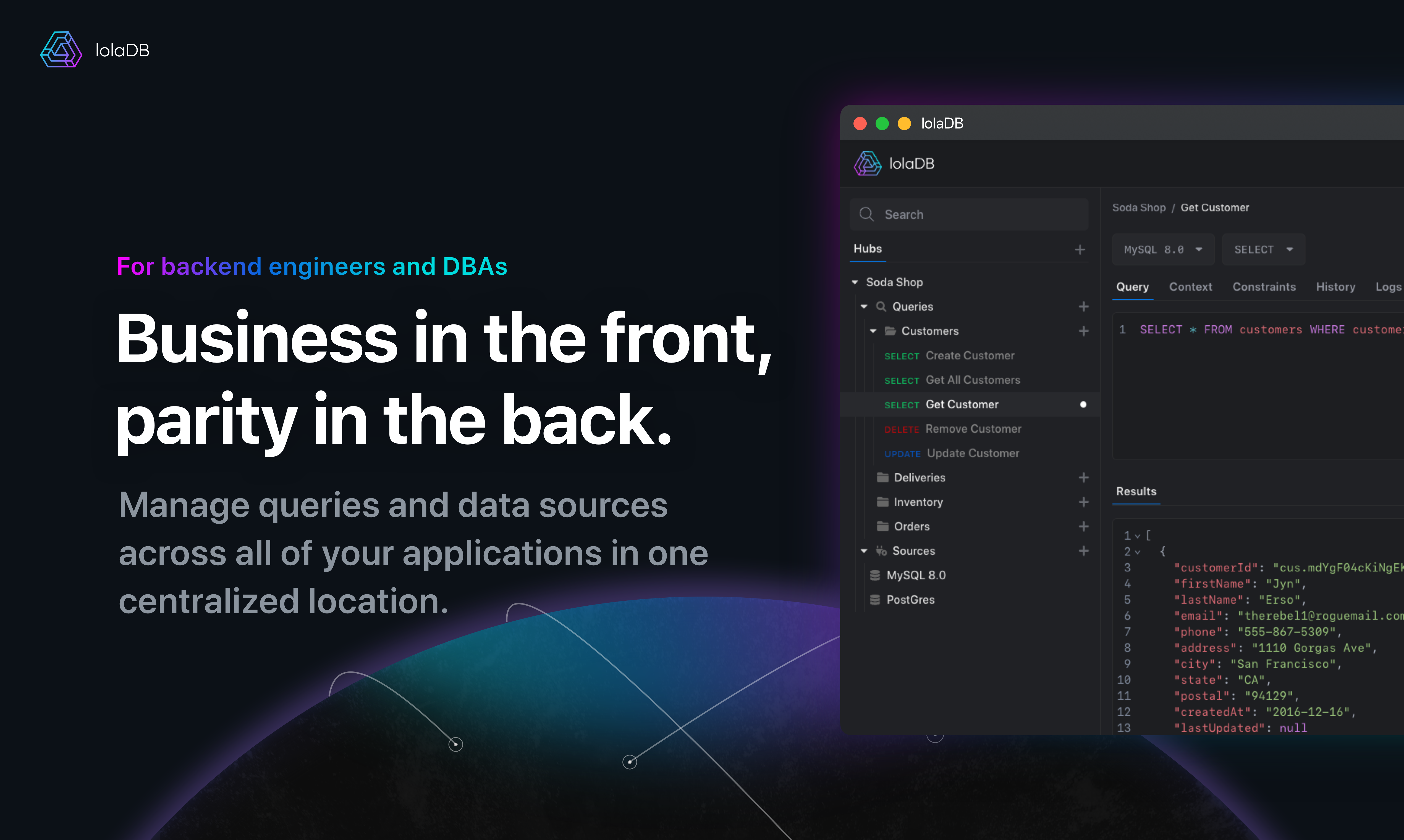Viewport: 1404px width, 840px height.
Task: Click the "San Francisco" city value
Action: click(x=1283, y=664)
